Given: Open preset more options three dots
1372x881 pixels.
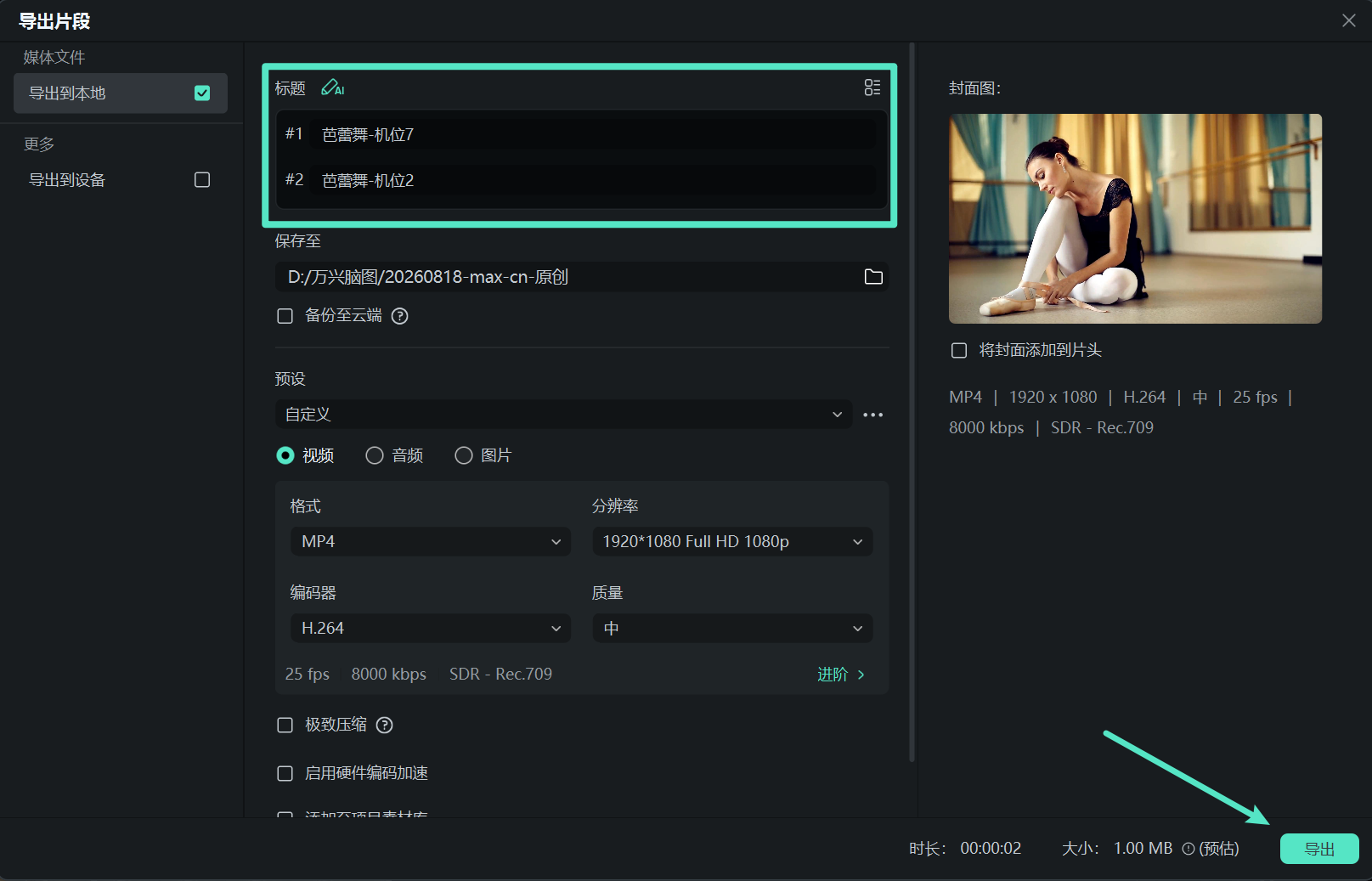Looking at the screenshot, I should [873, 415].
